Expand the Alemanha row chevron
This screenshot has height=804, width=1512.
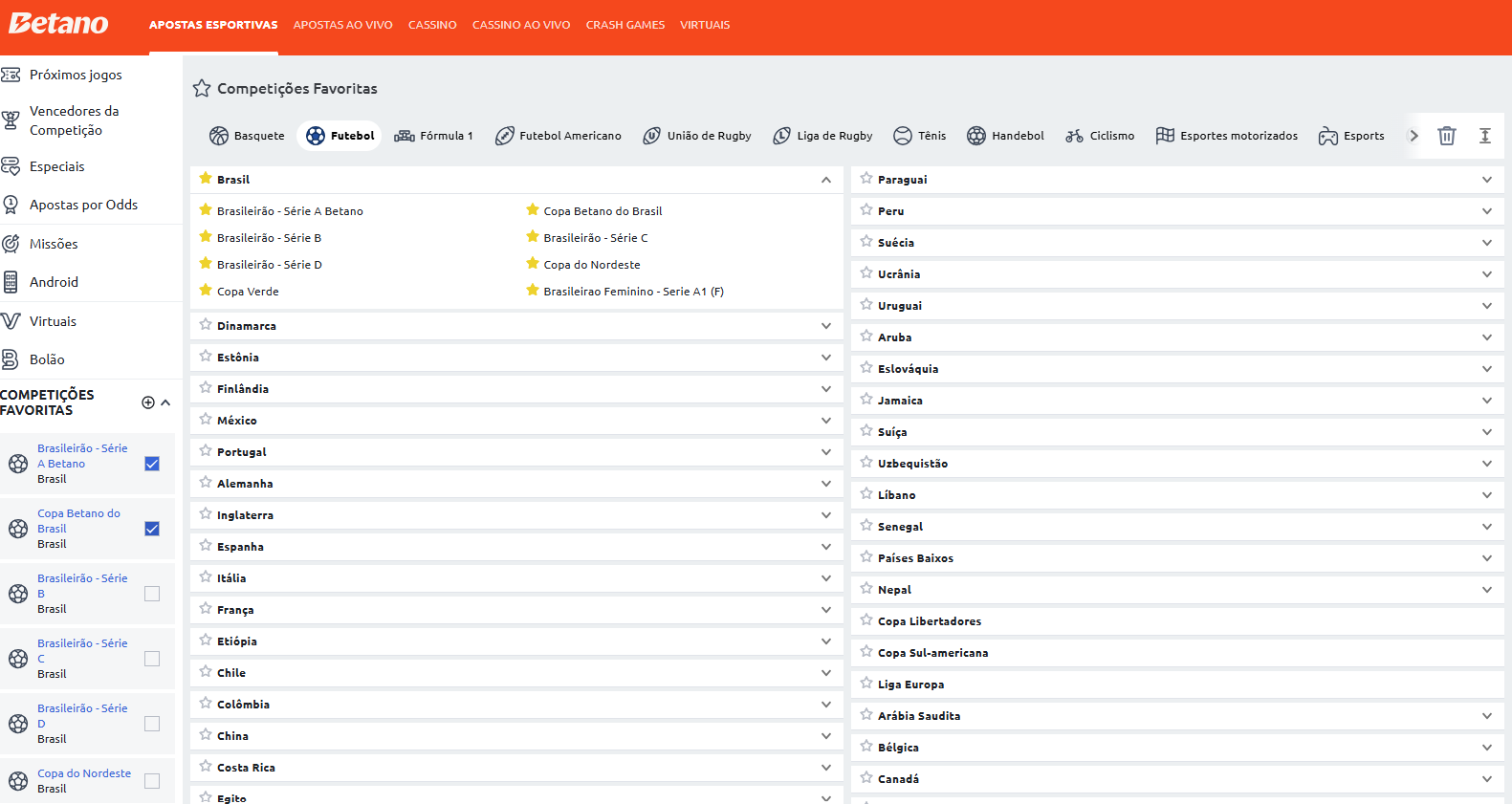click(x=826, y=484)
